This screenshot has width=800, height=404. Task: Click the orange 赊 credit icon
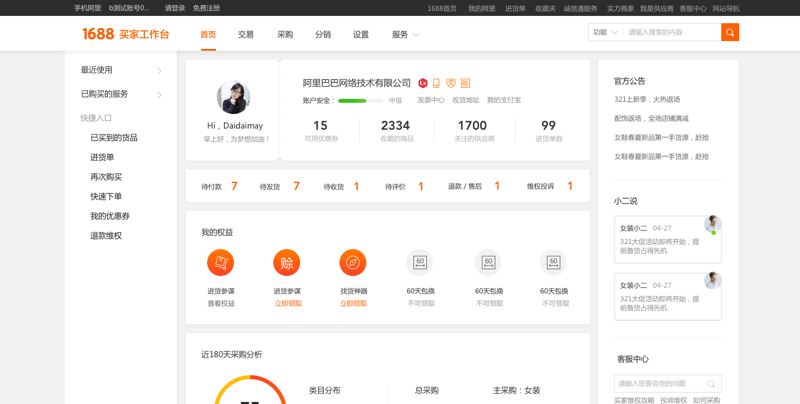coord(287,263)
